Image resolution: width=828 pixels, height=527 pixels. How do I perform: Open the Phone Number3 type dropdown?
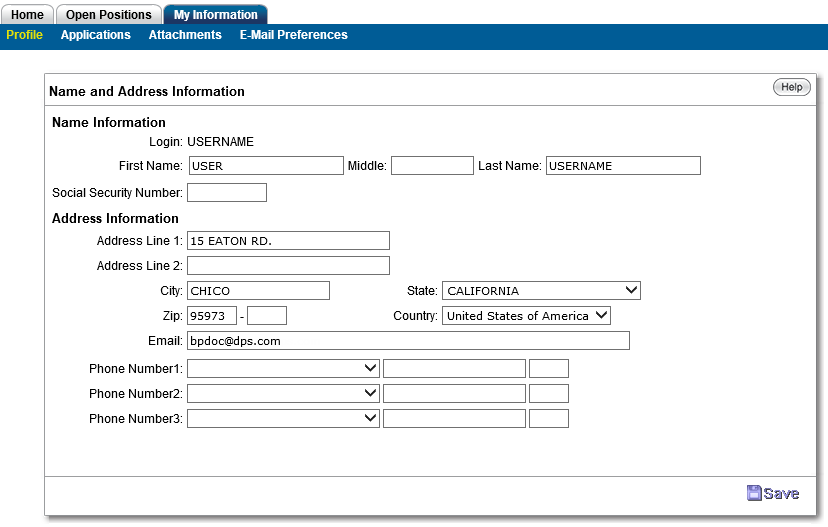283,419
